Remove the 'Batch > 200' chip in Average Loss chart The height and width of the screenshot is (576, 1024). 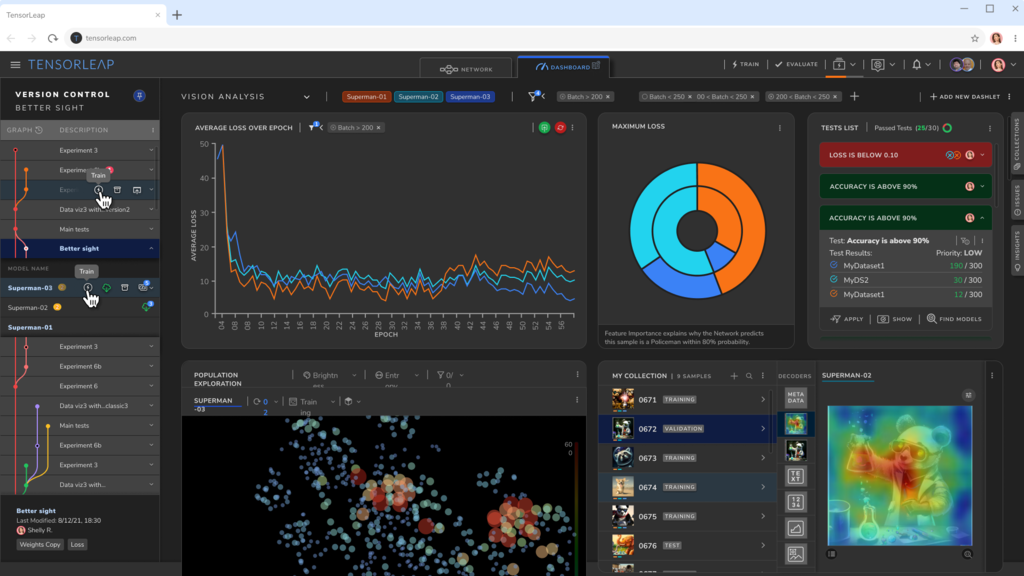(379, 127)
